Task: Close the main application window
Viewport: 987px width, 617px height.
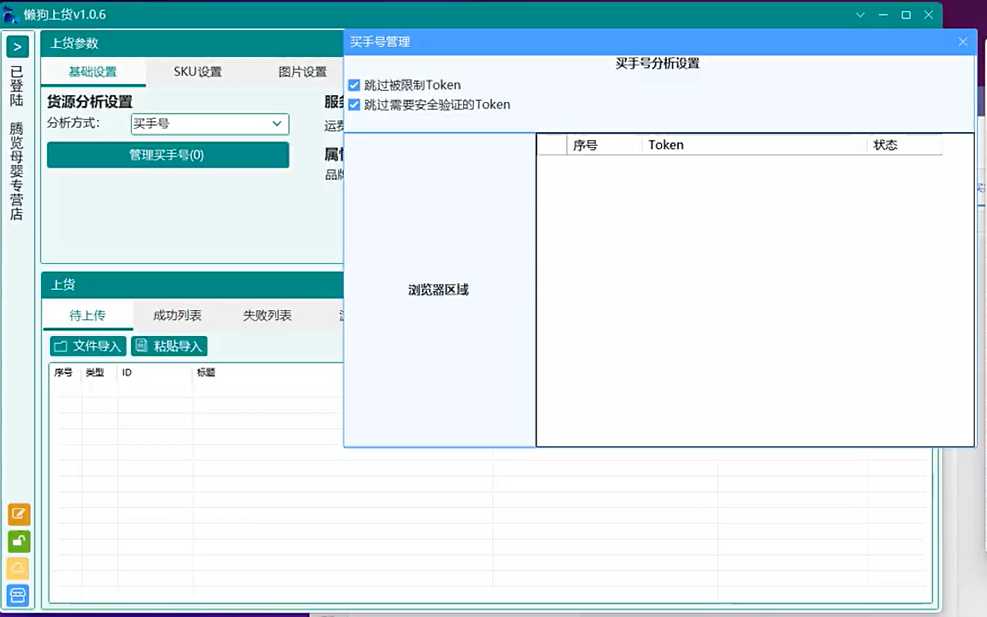Action: 928,14
